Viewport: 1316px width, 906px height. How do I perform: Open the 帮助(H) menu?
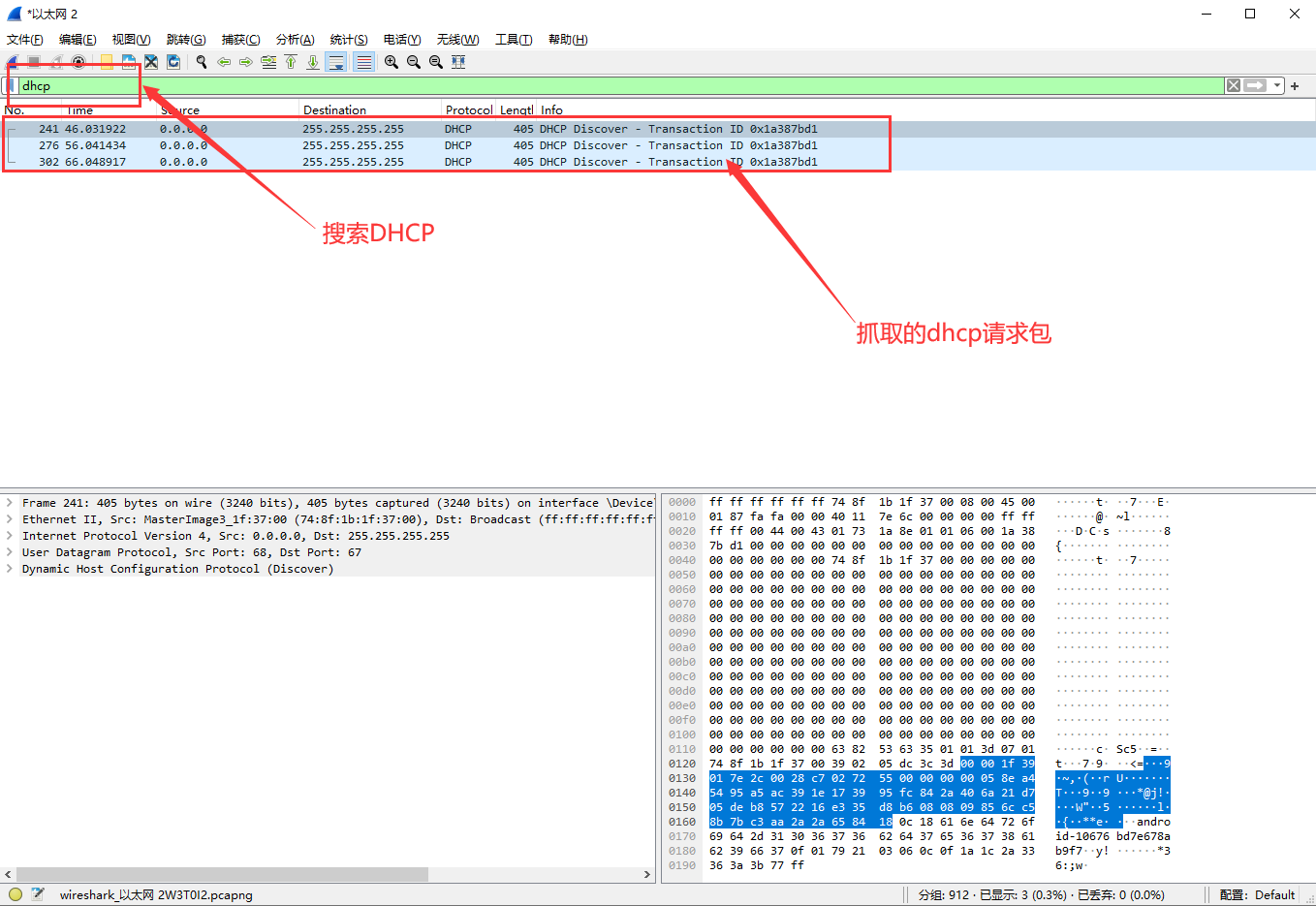pos(568,40)
